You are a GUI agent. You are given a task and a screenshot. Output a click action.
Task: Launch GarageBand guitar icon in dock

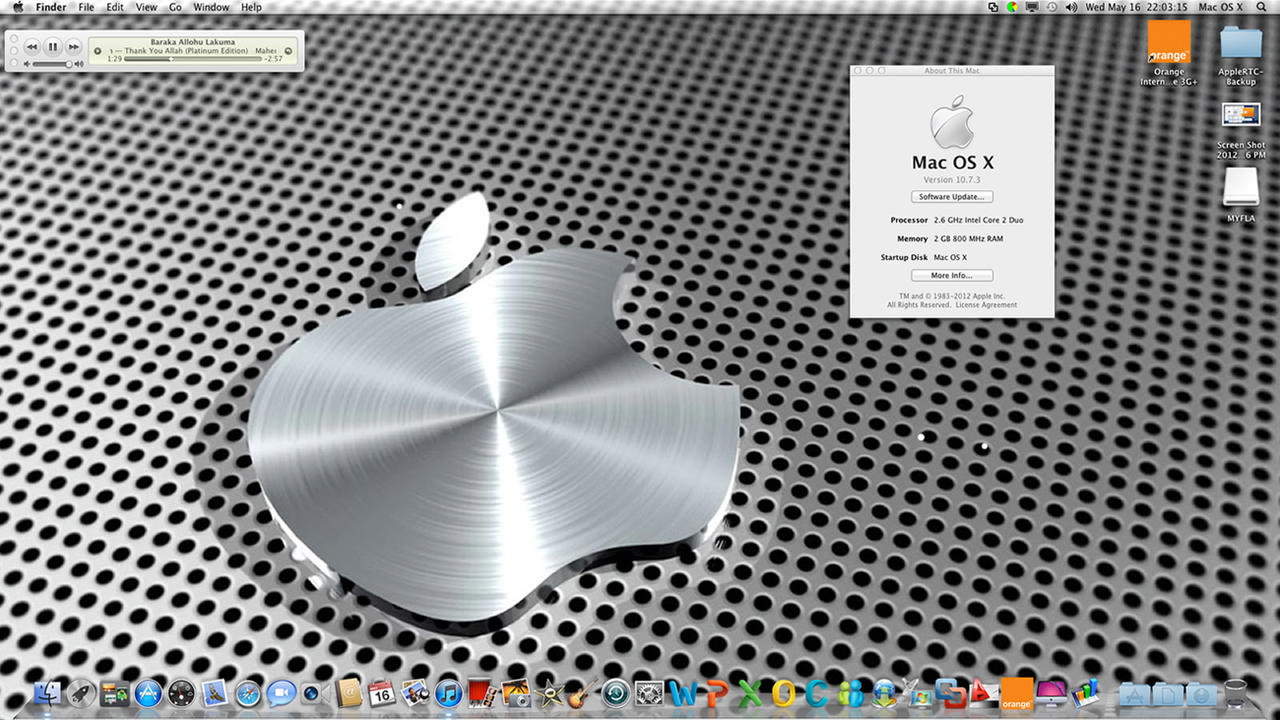coord(582,692)
